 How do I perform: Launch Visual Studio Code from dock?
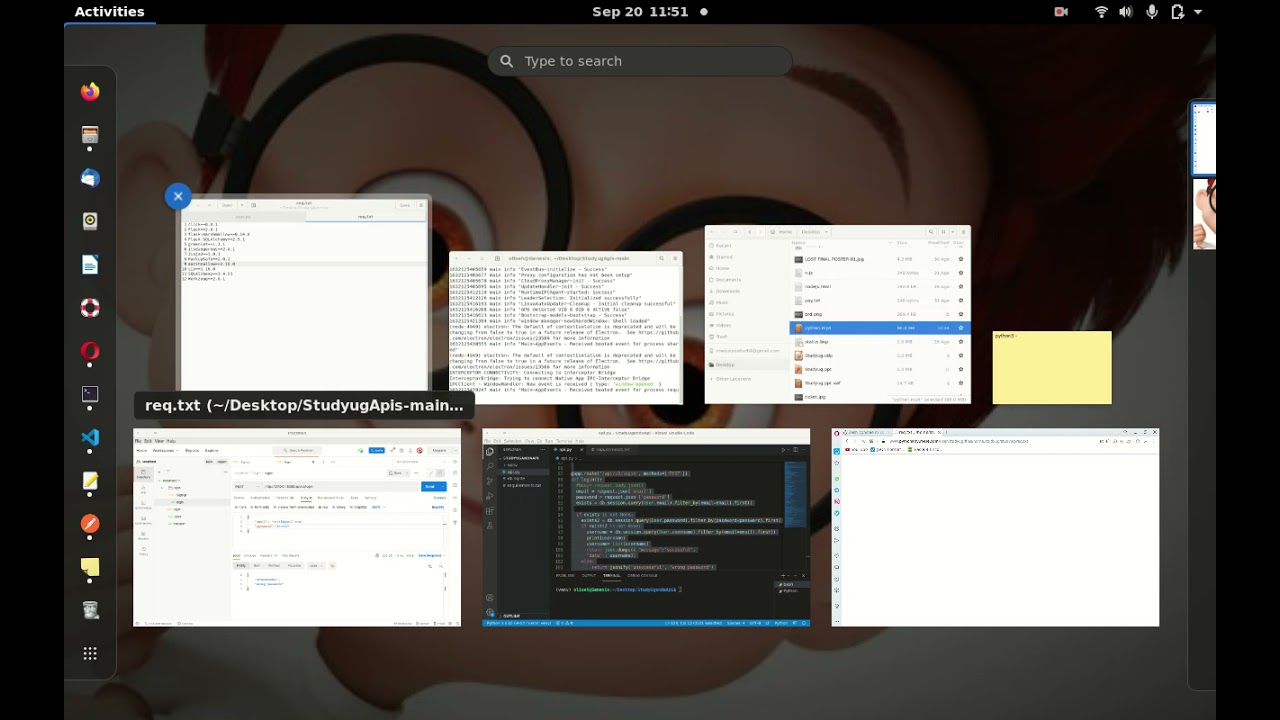click(x=90, y=437)
